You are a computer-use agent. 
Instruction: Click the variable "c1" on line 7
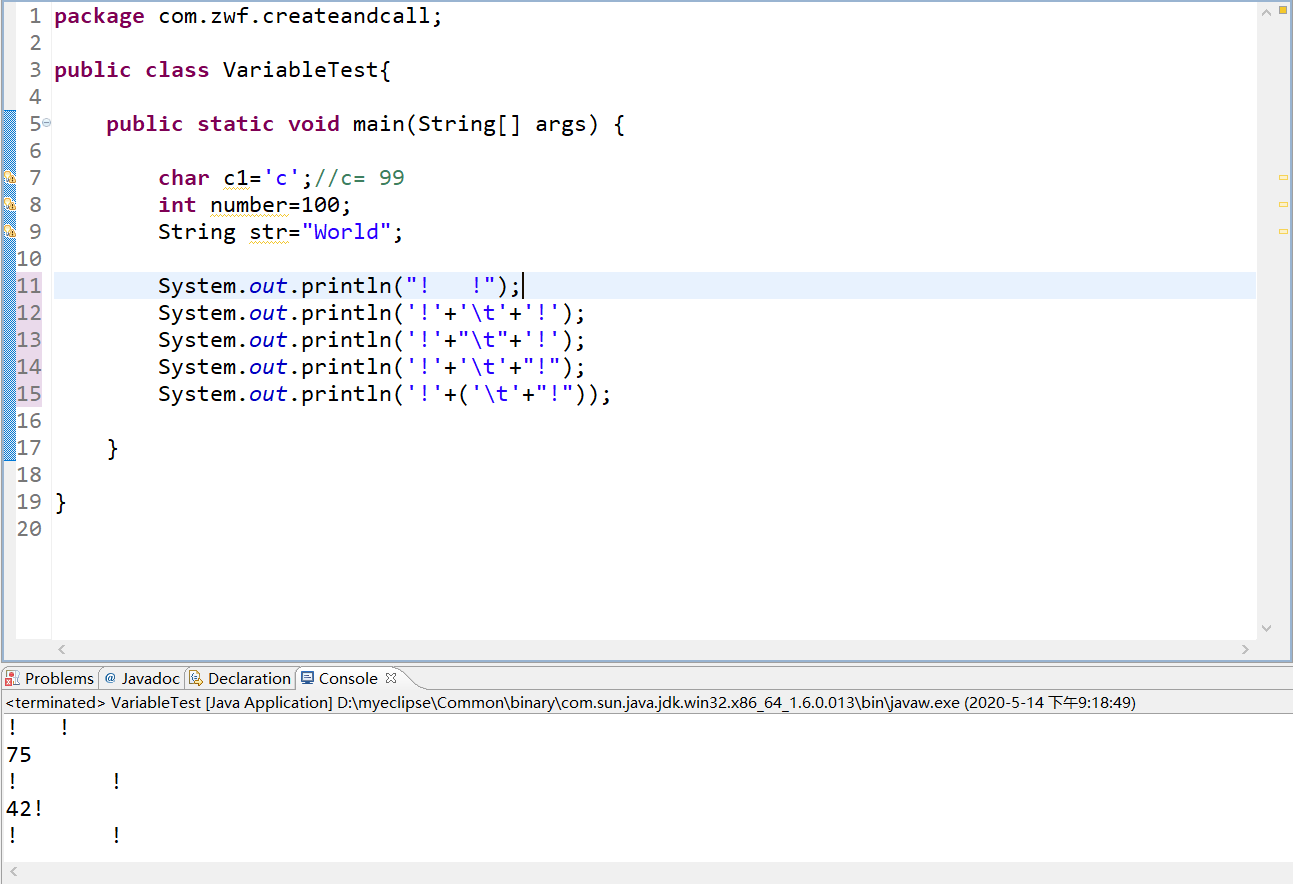point(236,178)
